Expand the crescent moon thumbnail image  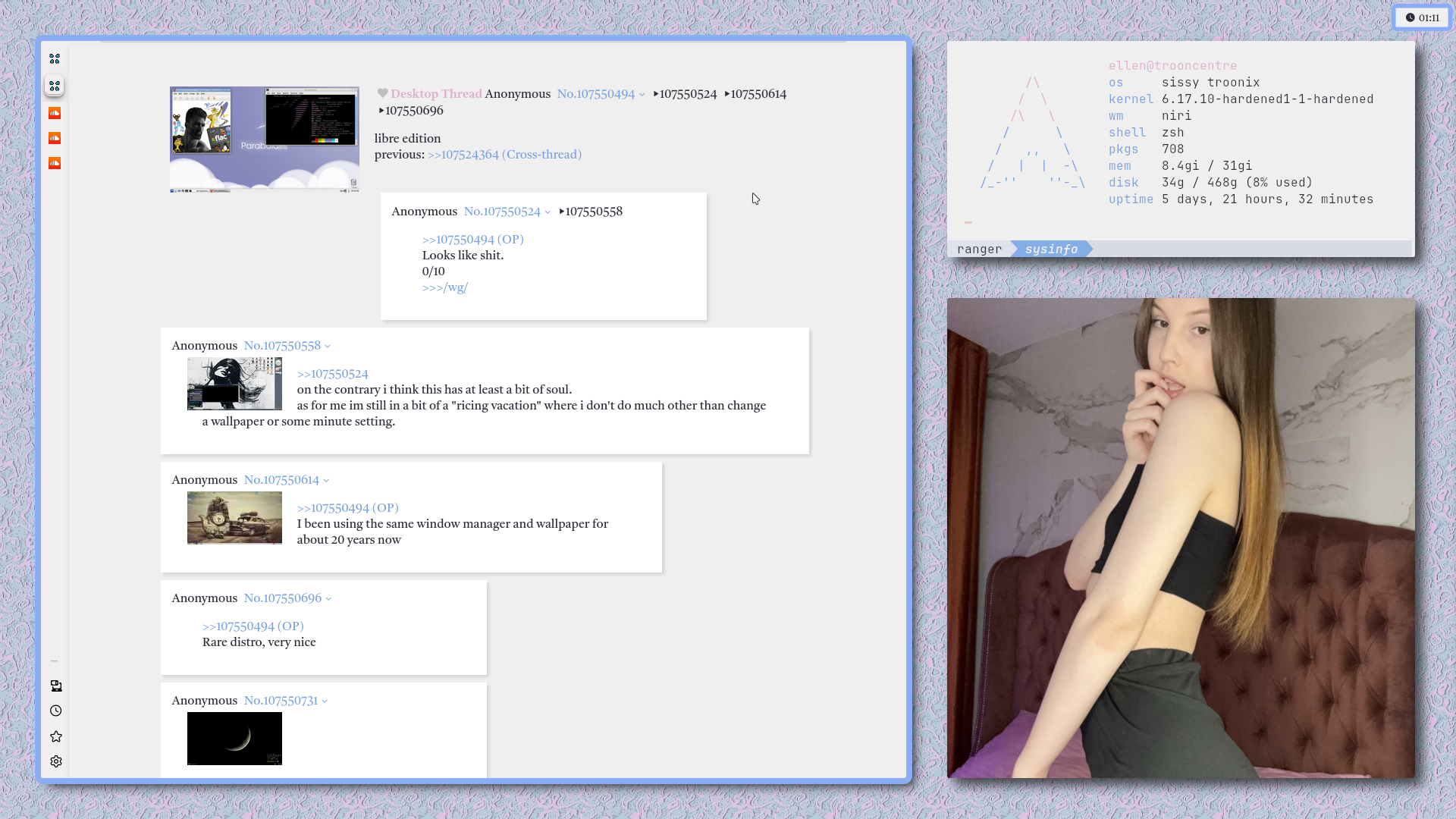tap(234, 739)
